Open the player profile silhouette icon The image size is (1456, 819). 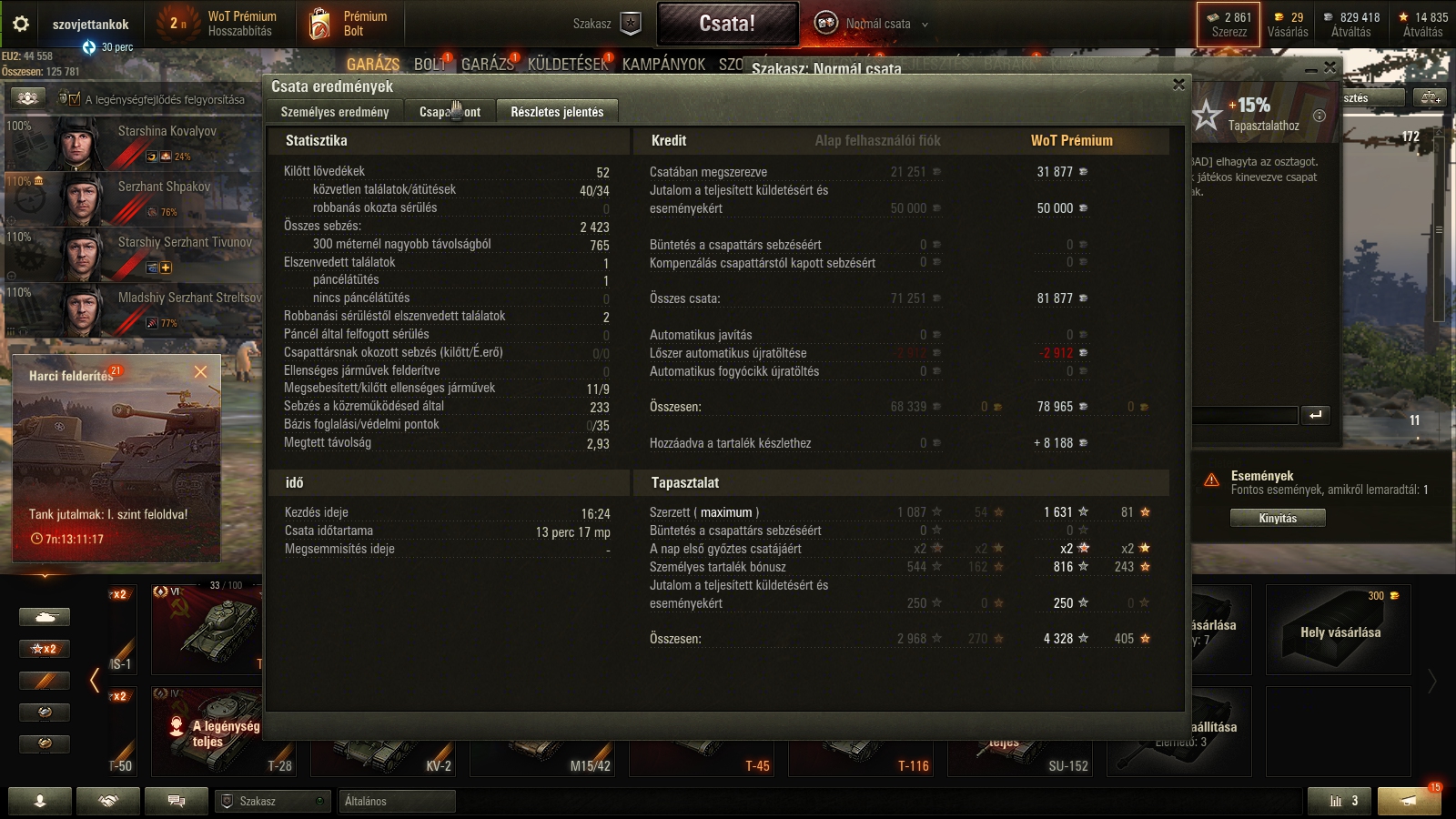point(40,801)
